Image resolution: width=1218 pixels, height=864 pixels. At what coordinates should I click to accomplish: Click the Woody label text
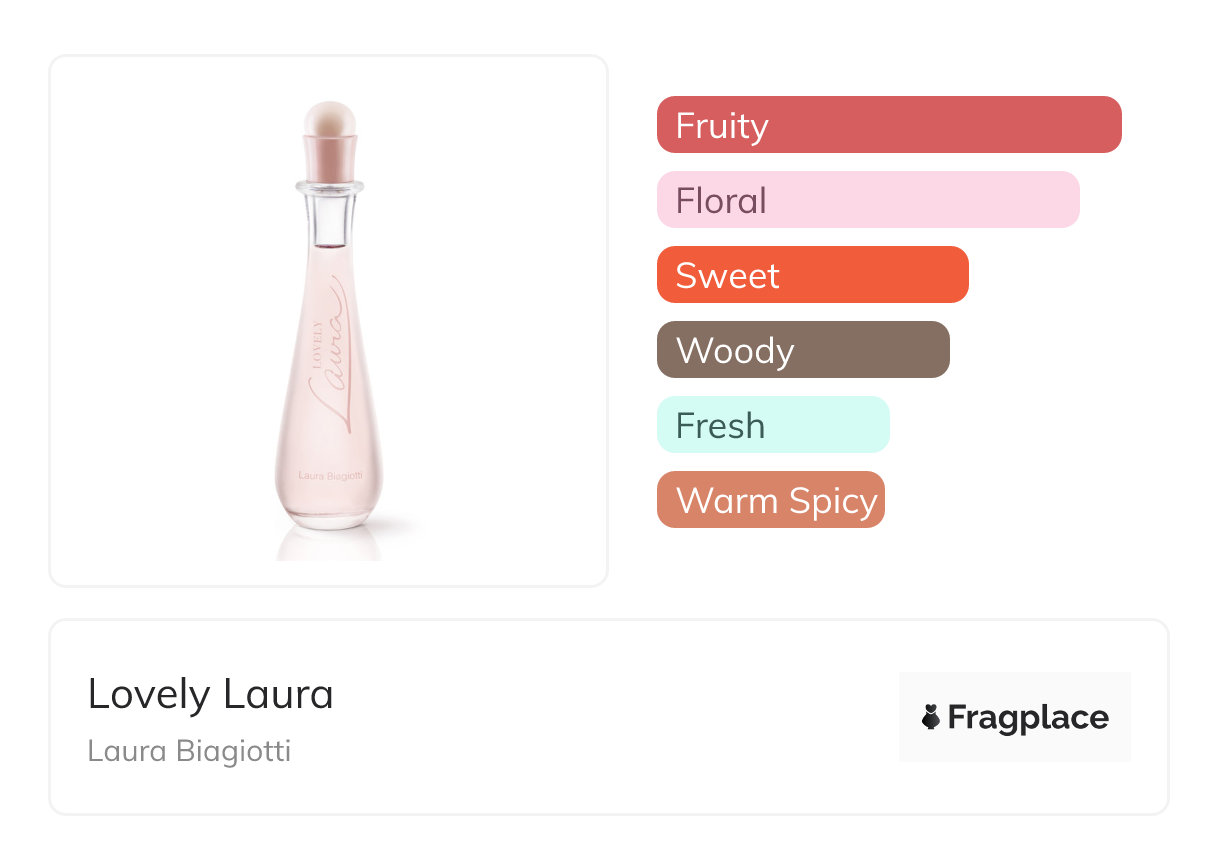tap(735, 351)
